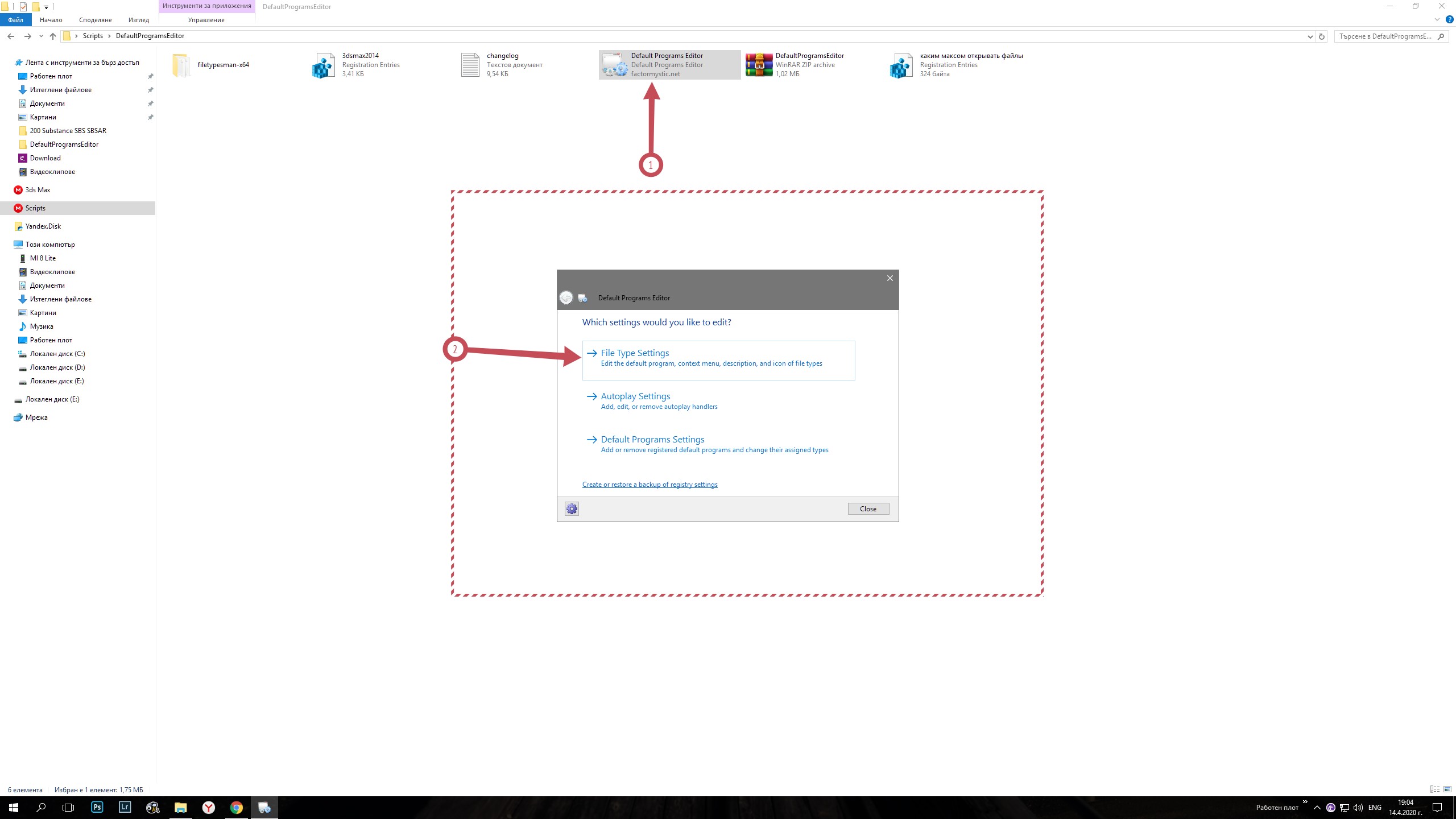Open the clock and date flyout
Image resolution: width=1456 pixels, height=819 pixels.
point(1405,808)
